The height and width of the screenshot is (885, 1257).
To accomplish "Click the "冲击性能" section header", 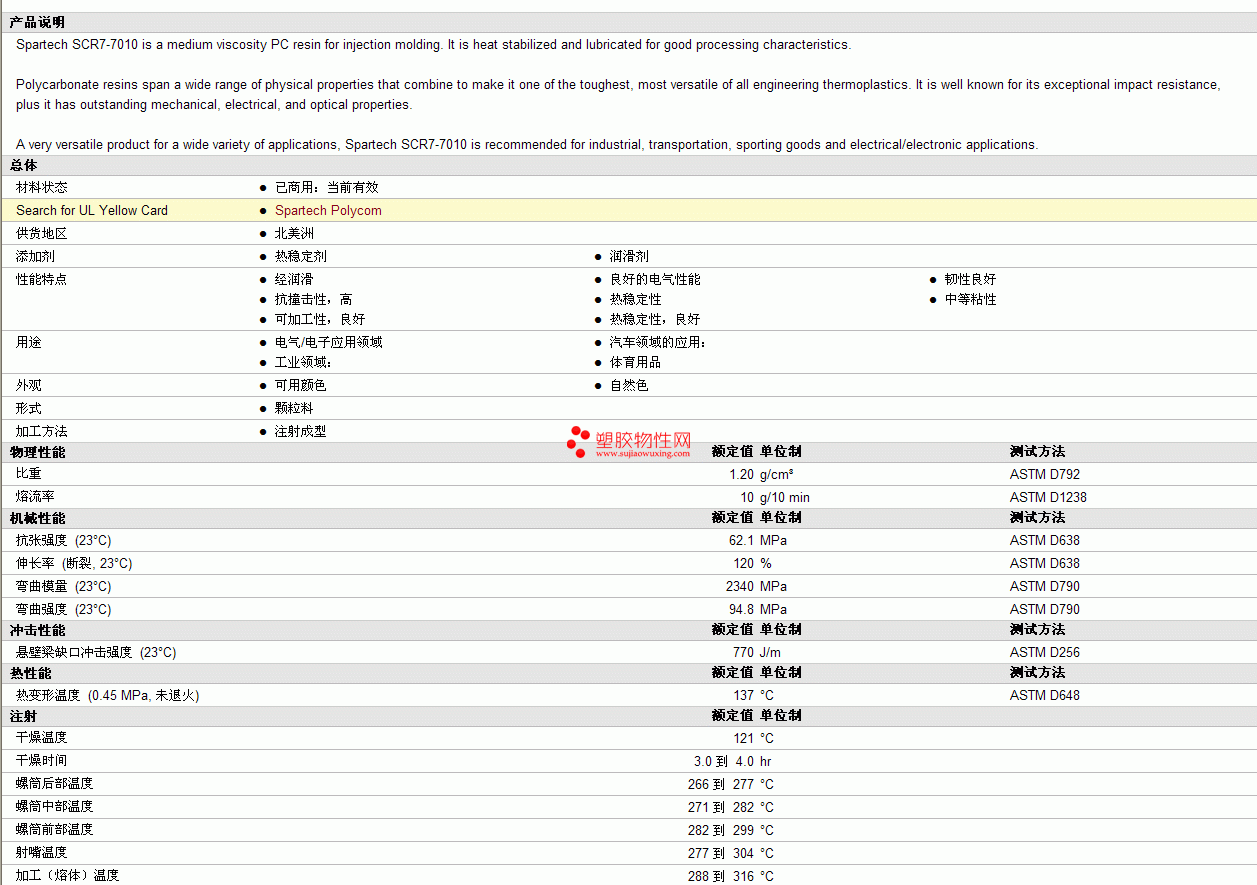I will (x=37, y=629).
